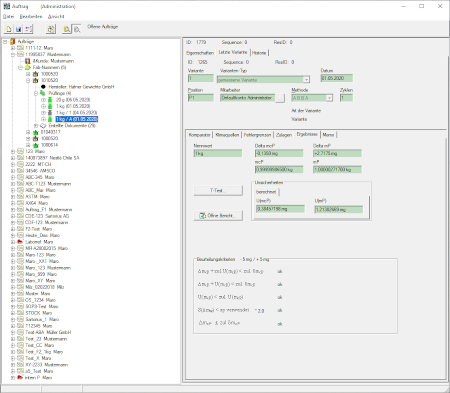The width and height of the screenshot is (450, 393).
Task: Click the grey weight icon of 1 kg / 1
Action: click(50, 113)
